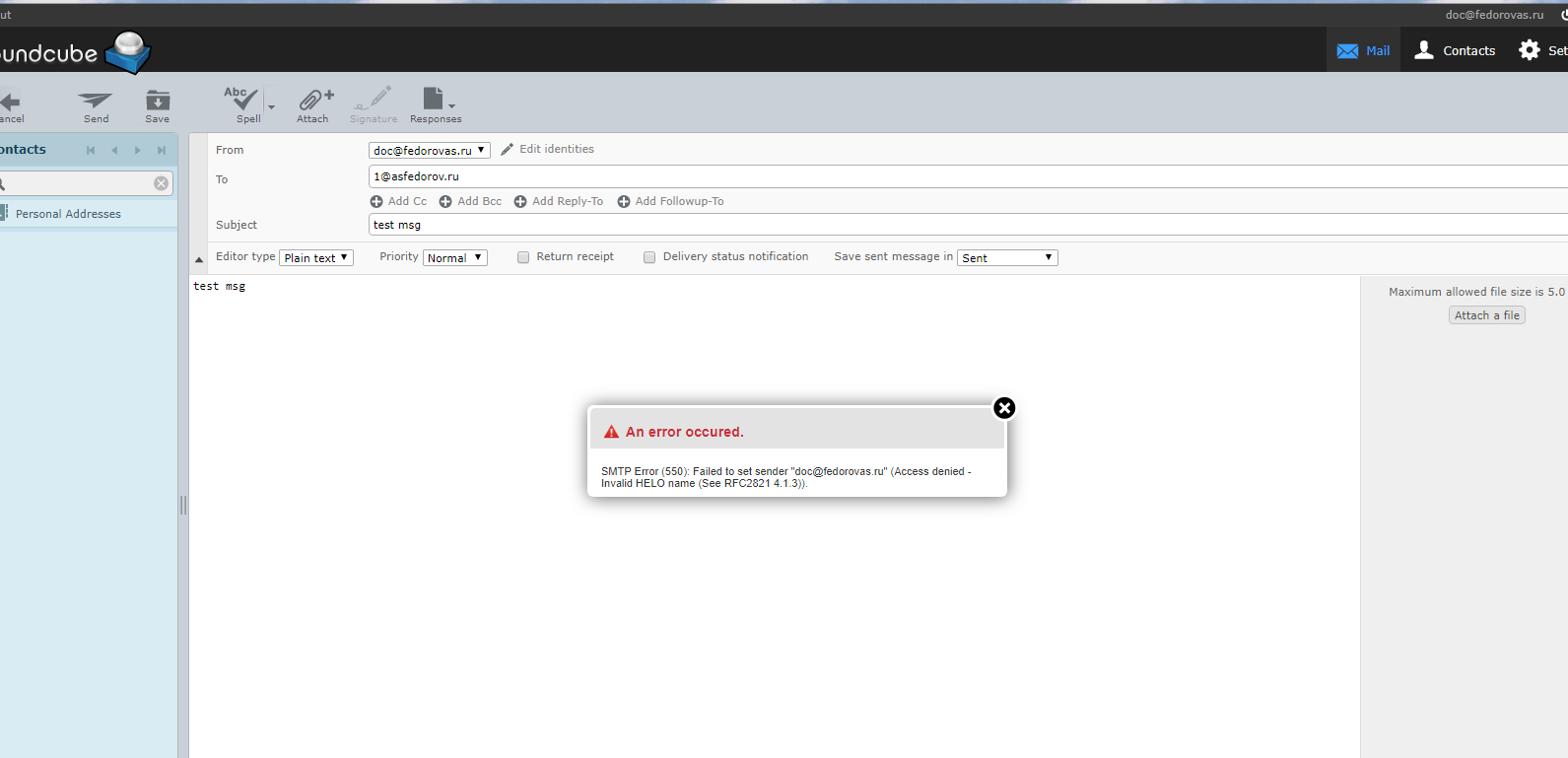The width and height of the screenshot is (1568, 758).
Task: Choose folder in Save sent message dropdown
Action: [x=1007, y=258]
